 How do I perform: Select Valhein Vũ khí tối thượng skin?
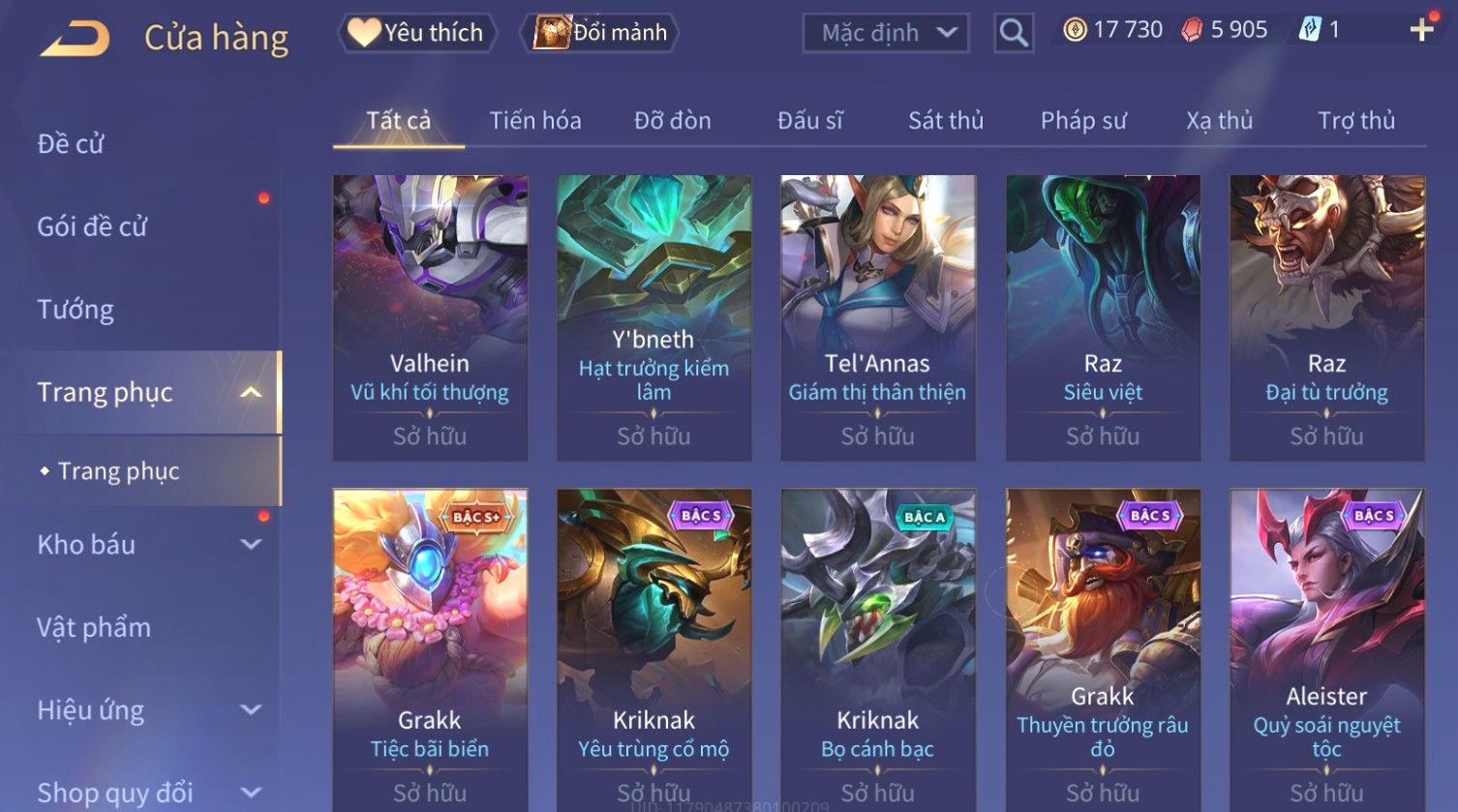pyautogui.click(x=430, y=317)
